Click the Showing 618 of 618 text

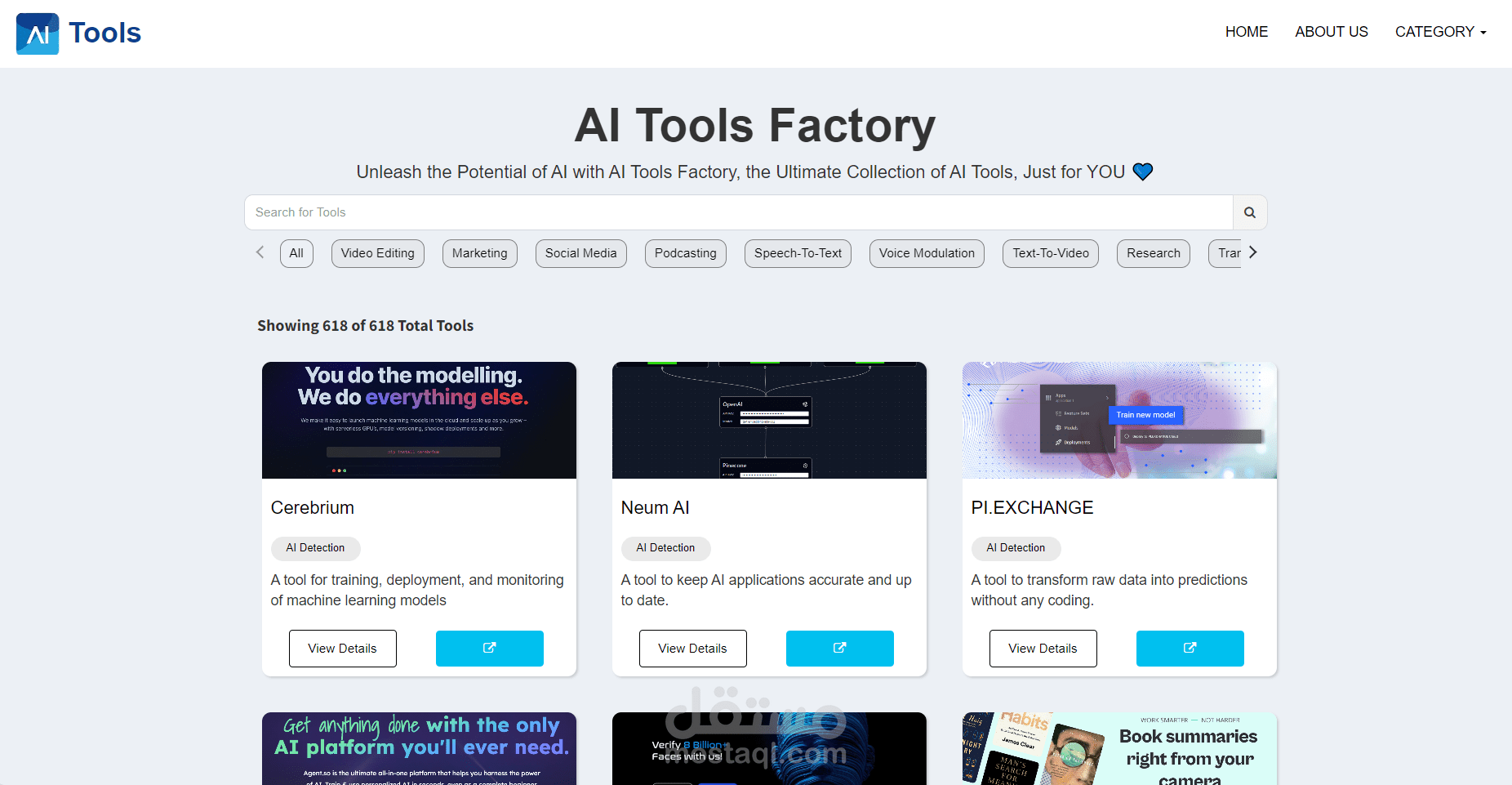coord(366,326)
